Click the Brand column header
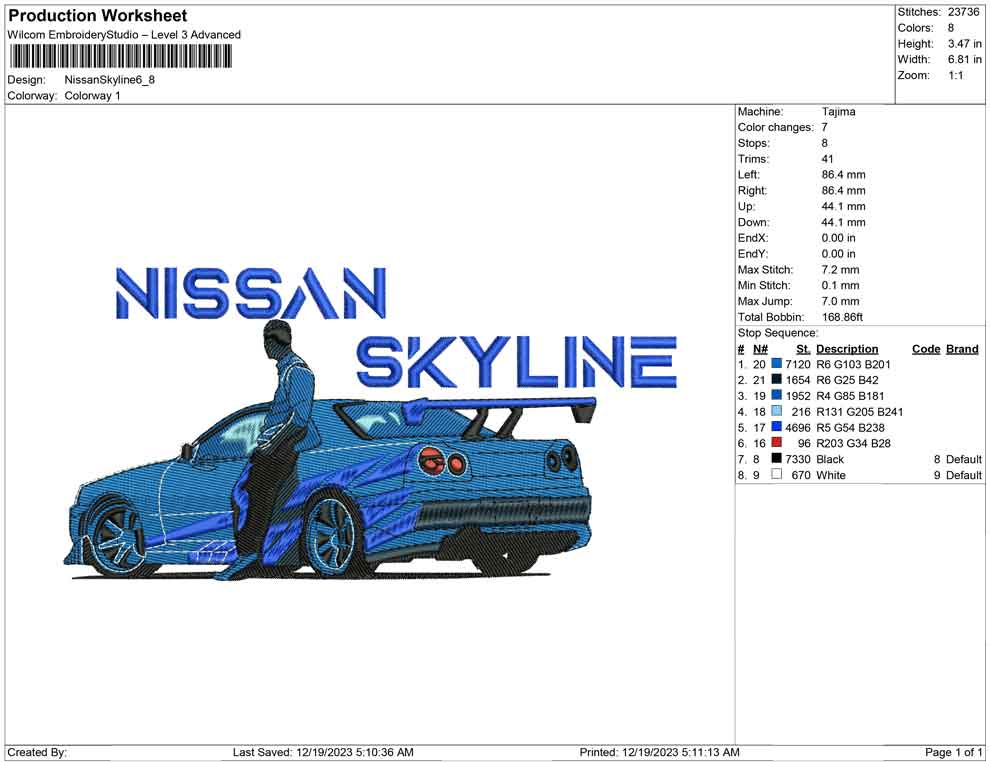Image resolution: width=990 pixels, height=762 pixels. click(x=961, y=348)
